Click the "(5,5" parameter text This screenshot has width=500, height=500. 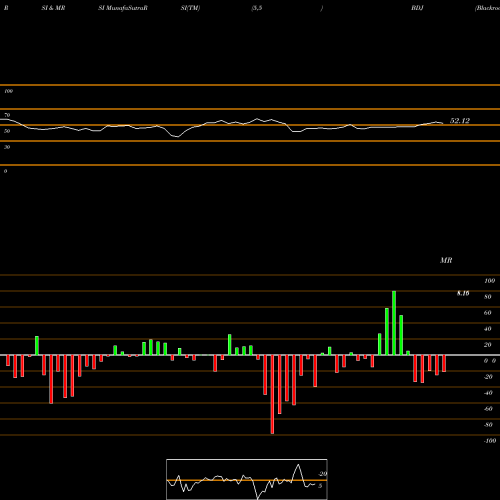(x=257, y=8)
